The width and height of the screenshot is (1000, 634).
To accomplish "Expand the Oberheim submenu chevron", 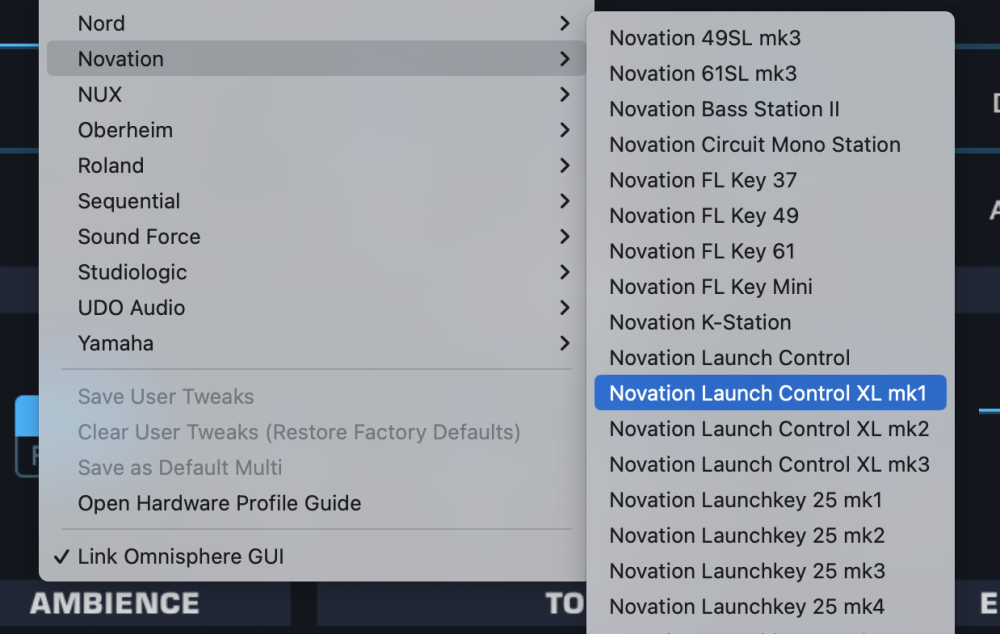I will coord(565,130).
